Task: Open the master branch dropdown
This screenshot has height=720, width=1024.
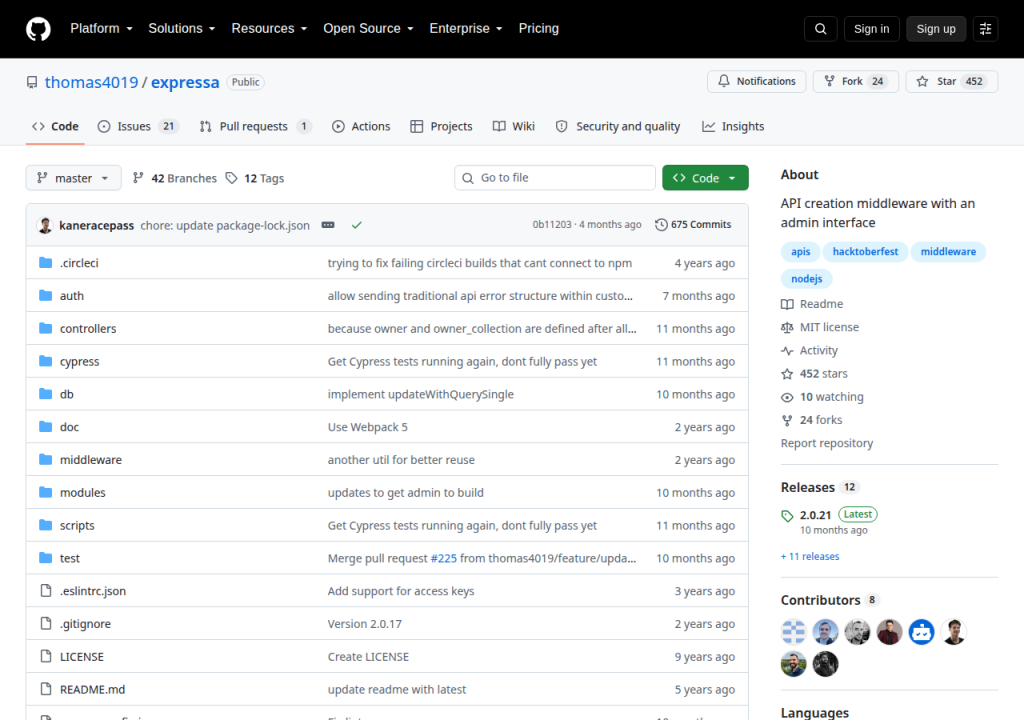Action: click(x=73, y=178)
